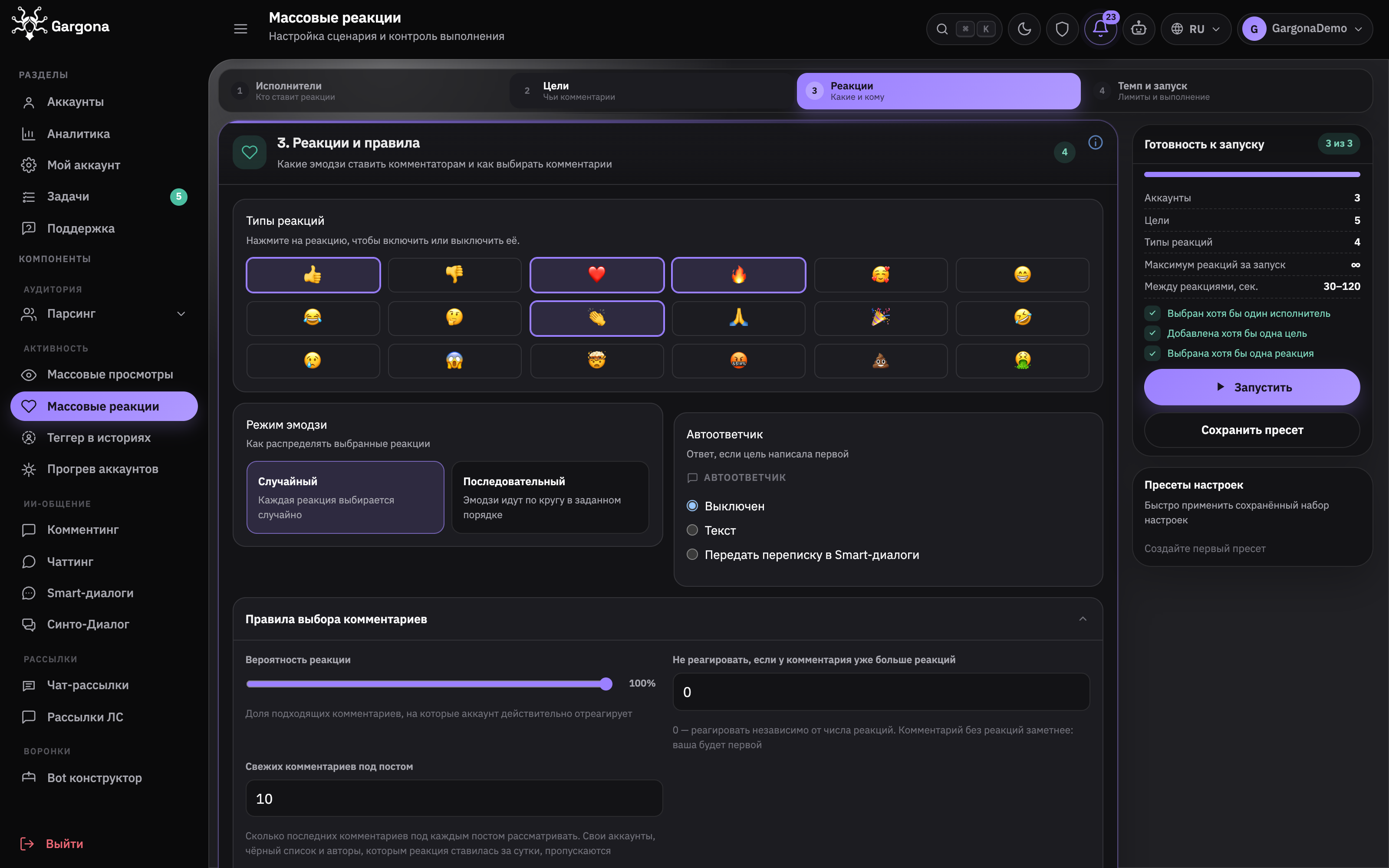Click the hamburger menu icon
This screenshot has height=868, width=1389.
pos(240,29)
